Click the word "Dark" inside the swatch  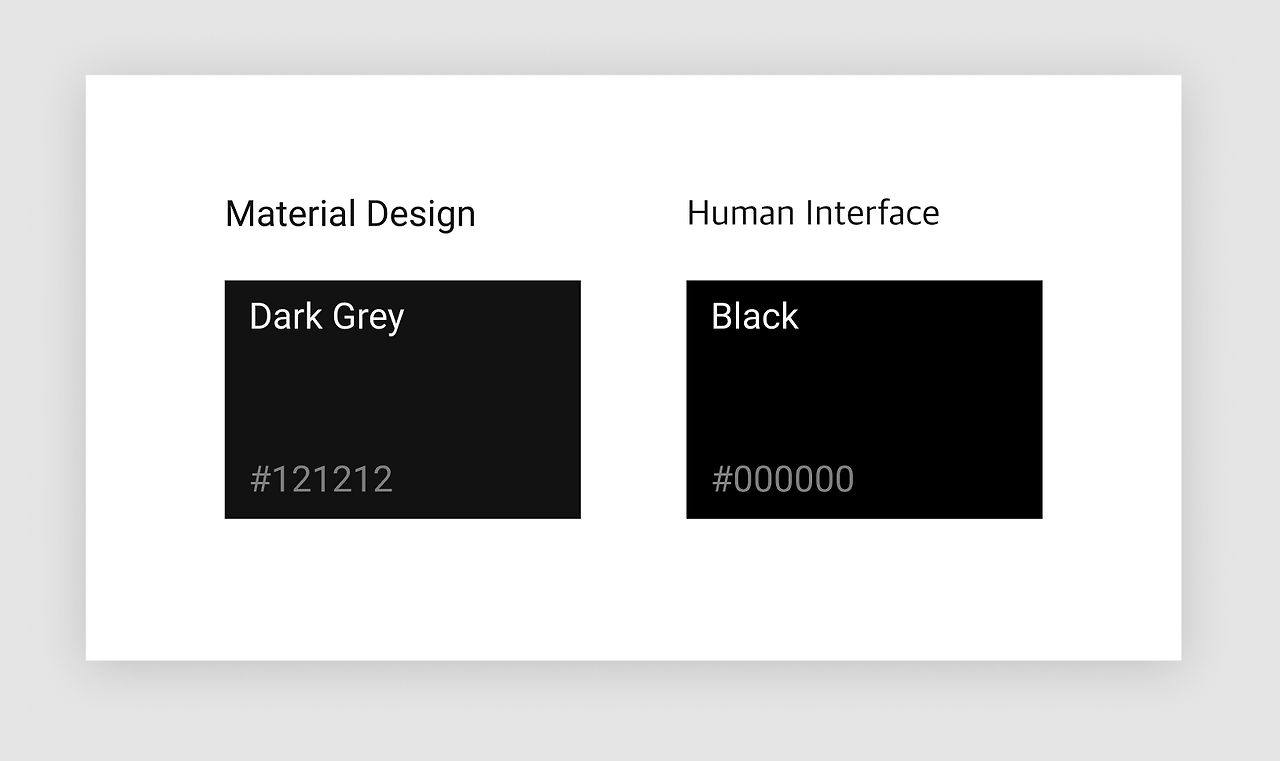[285, 316]
